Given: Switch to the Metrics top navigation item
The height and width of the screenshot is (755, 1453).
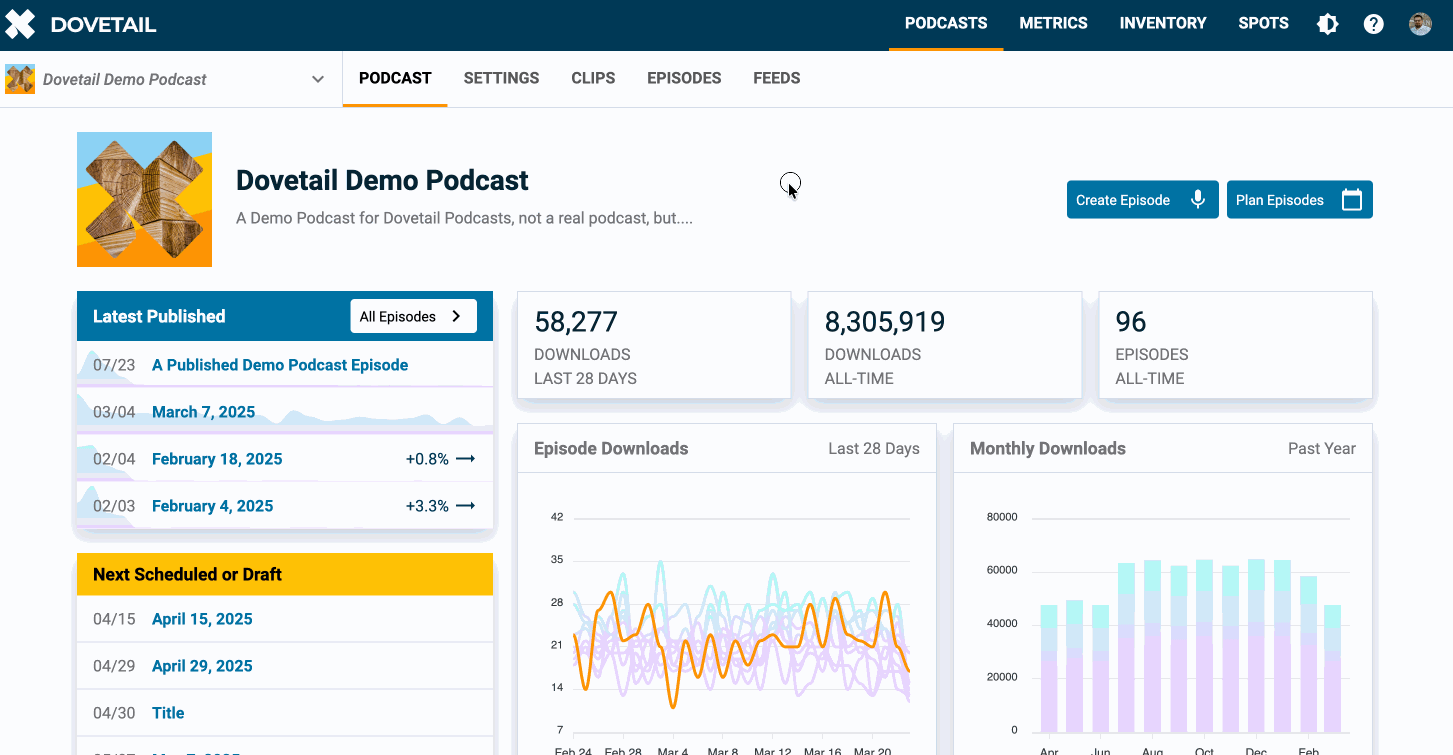Looking at the screenshot, I should point(1053,23).
